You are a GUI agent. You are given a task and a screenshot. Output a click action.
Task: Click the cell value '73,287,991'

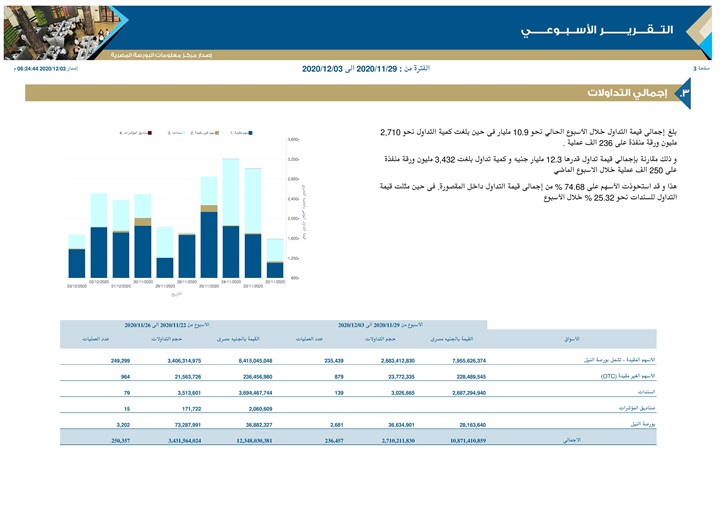pos(188,425)
